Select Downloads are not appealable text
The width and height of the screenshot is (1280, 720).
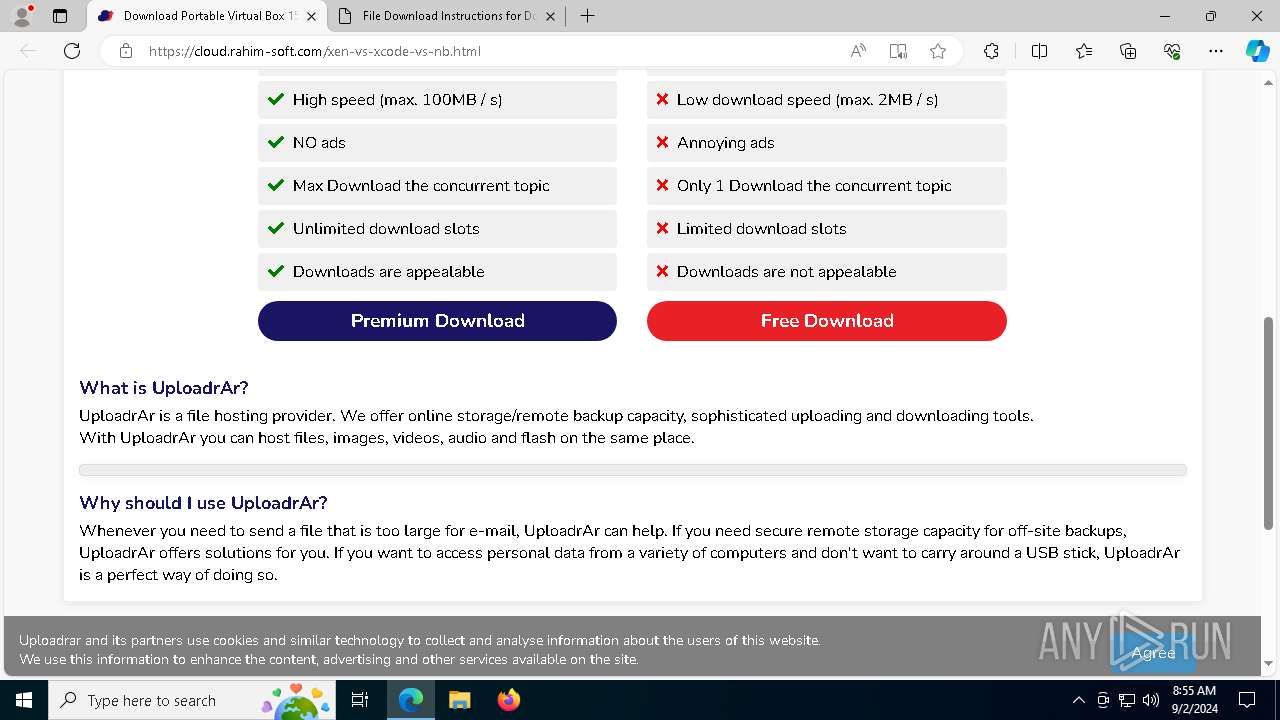[786, 272]
